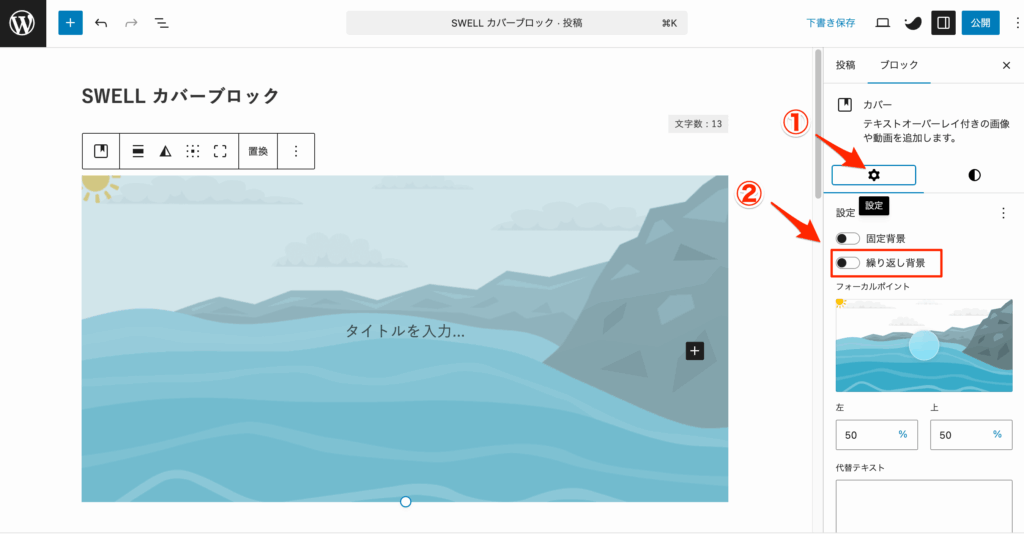The image size is (1024, 534).
Task: Change block alignment in toolbar
Action: (x=138, y=151)
